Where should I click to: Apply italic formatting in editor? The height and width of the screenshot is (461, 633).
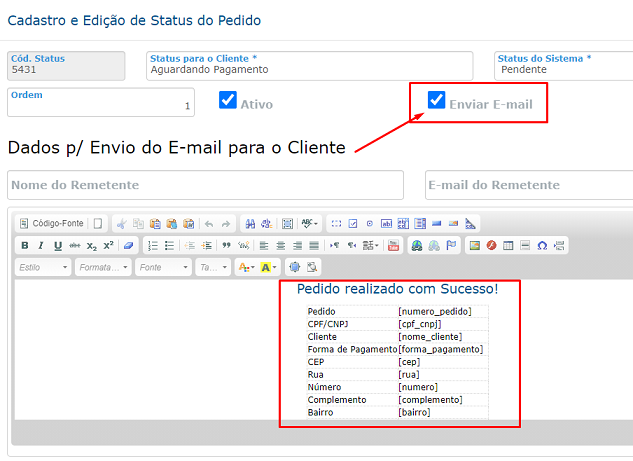pos(41,245)
